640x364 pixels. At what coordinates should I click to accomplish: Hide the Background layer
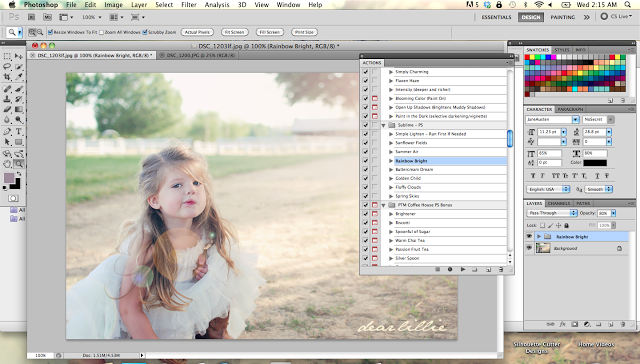click(529, 248)
